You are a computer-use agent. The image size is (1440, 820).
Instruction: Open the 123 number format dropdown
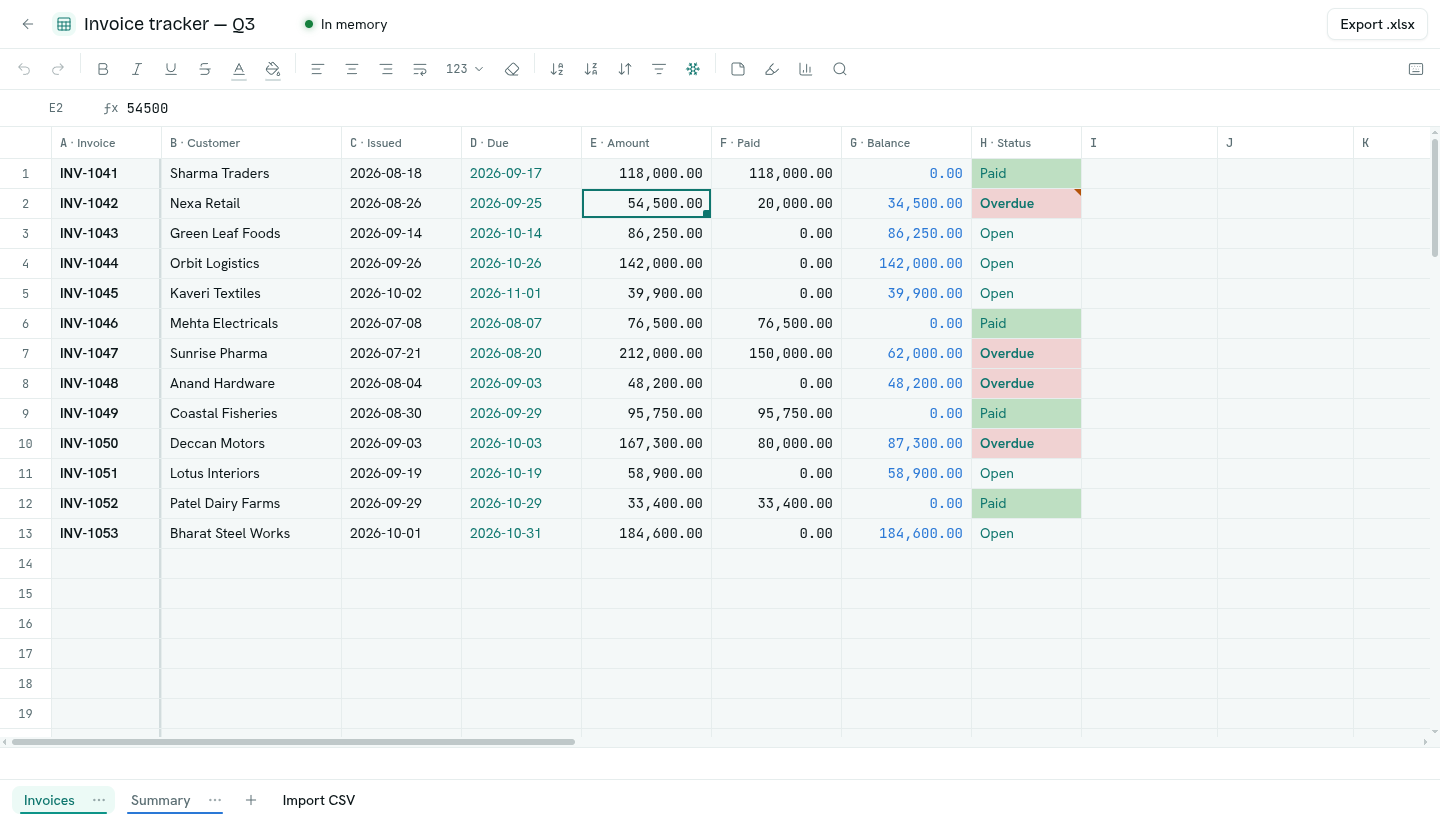[464, 69]
